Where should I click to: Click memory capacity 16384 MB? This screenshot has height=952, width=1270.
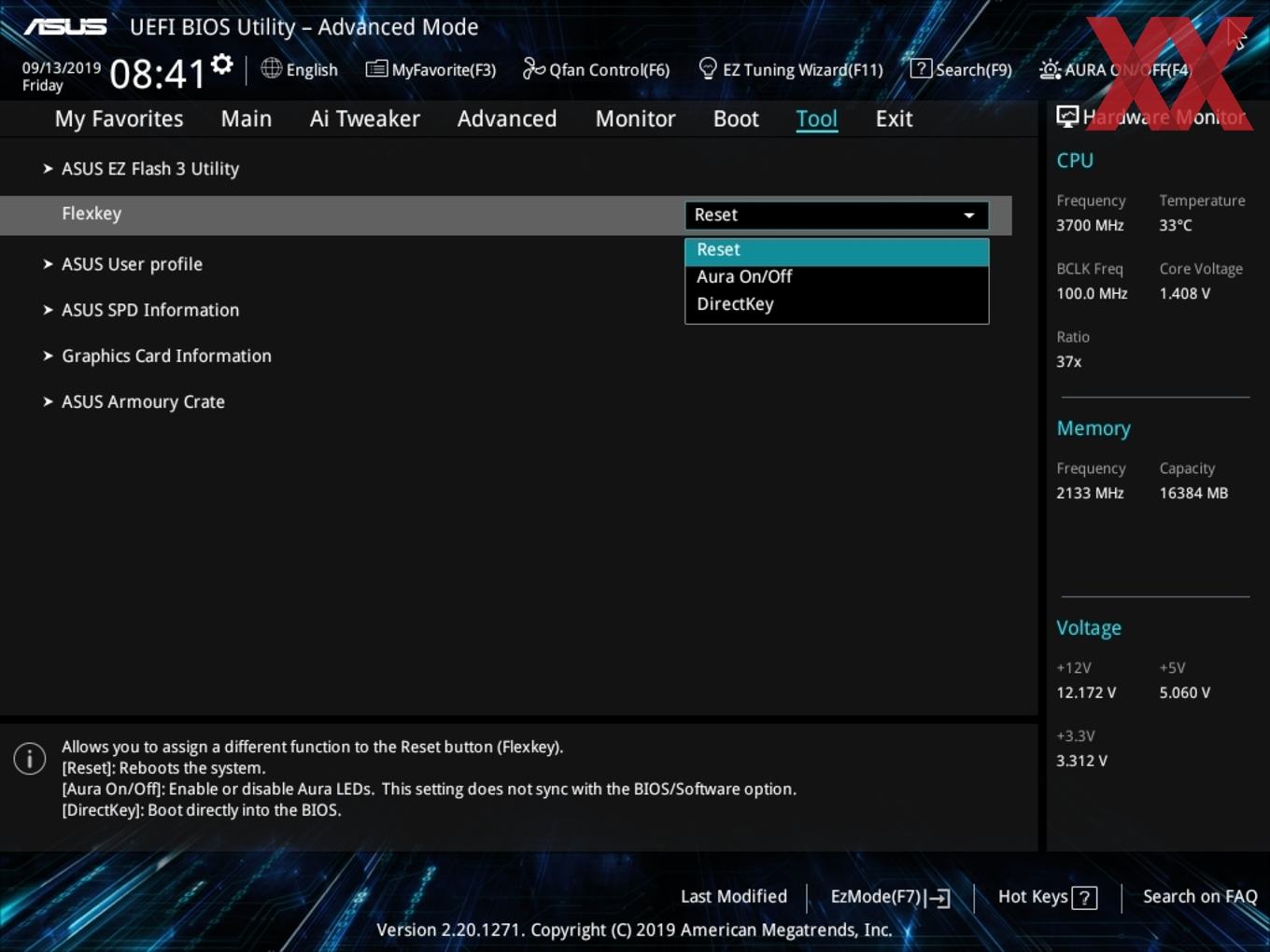[x=1193, y=494]
